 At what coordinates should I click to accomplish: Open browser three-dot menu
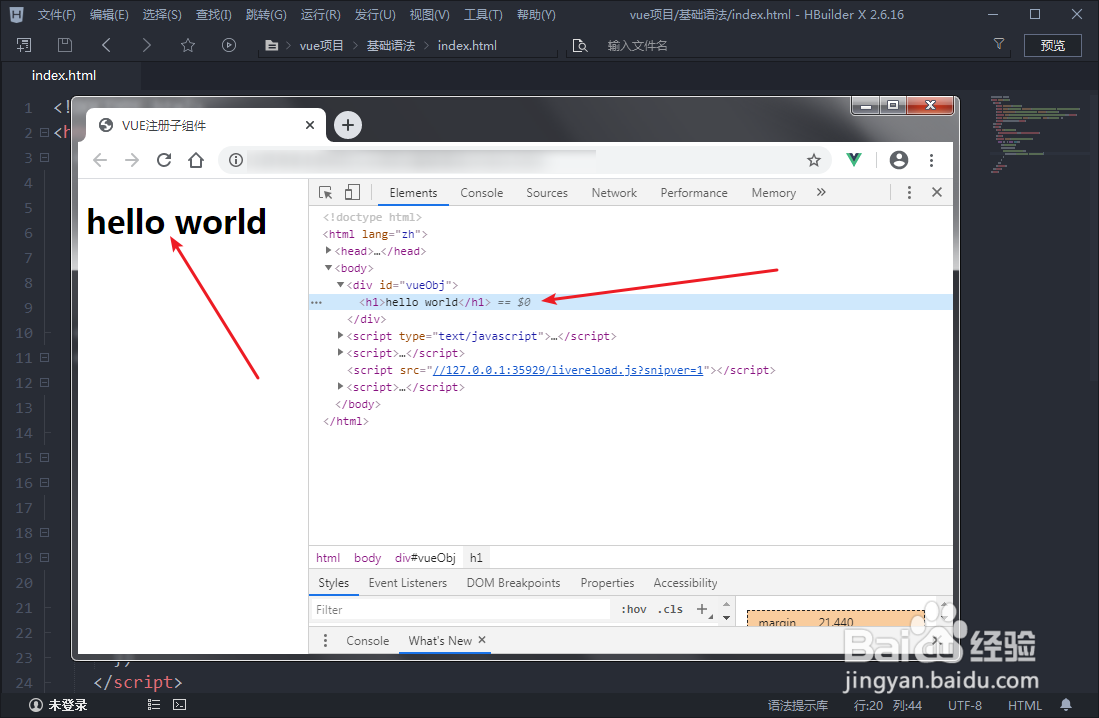click(x=931, y=160)
